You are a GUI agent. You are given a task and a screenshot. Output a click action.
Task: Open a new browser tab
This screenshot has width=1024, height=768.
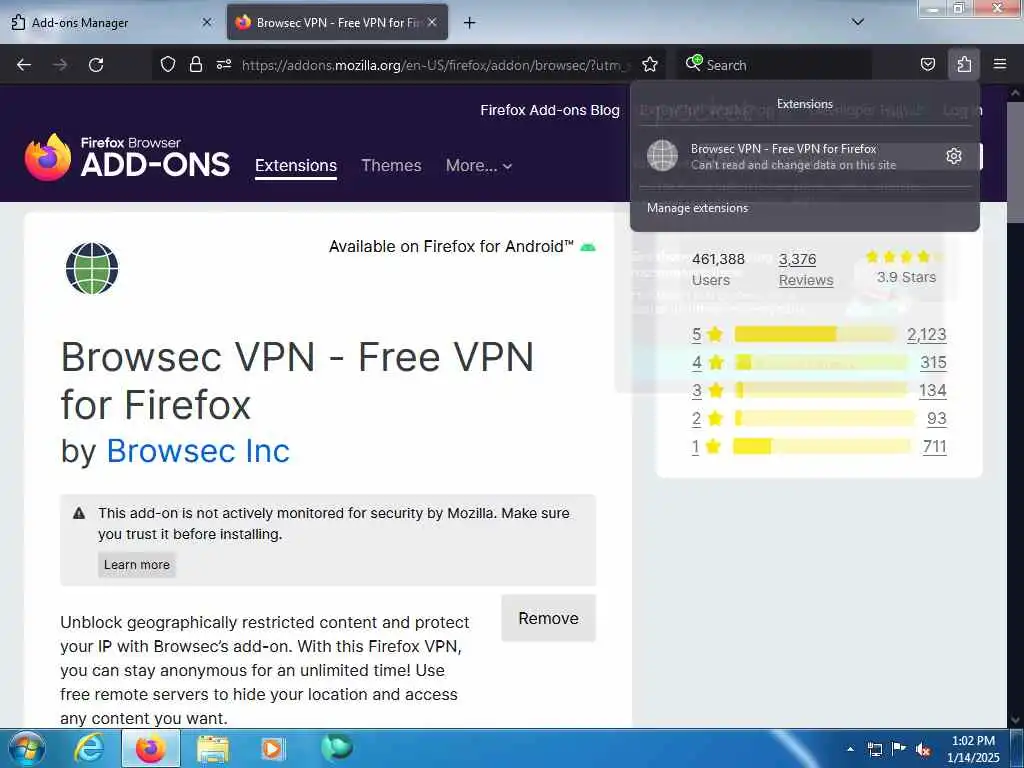(x=469, y=23)
